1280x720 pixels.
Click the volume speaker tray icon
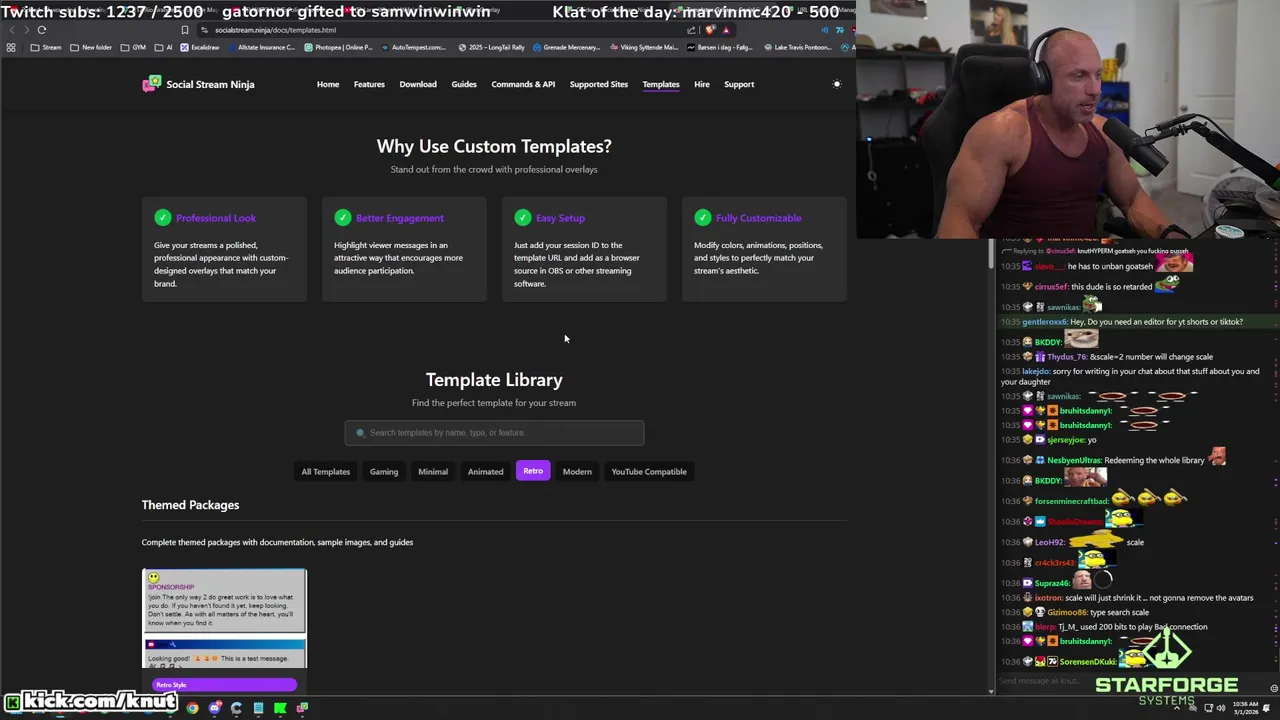[x=1222, y=708]
